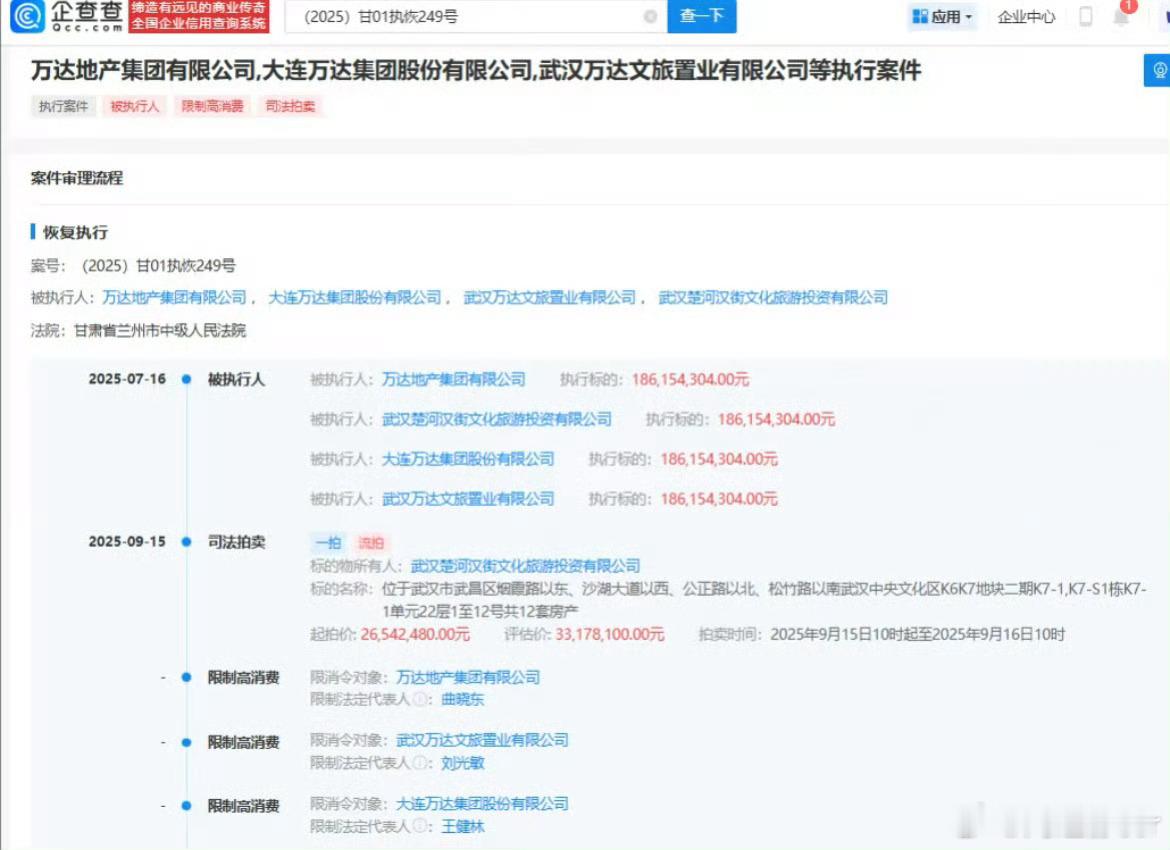Screen dimensions: 1170x850
Task: Expand the 应用 dropdown menu
Action: 942,16
